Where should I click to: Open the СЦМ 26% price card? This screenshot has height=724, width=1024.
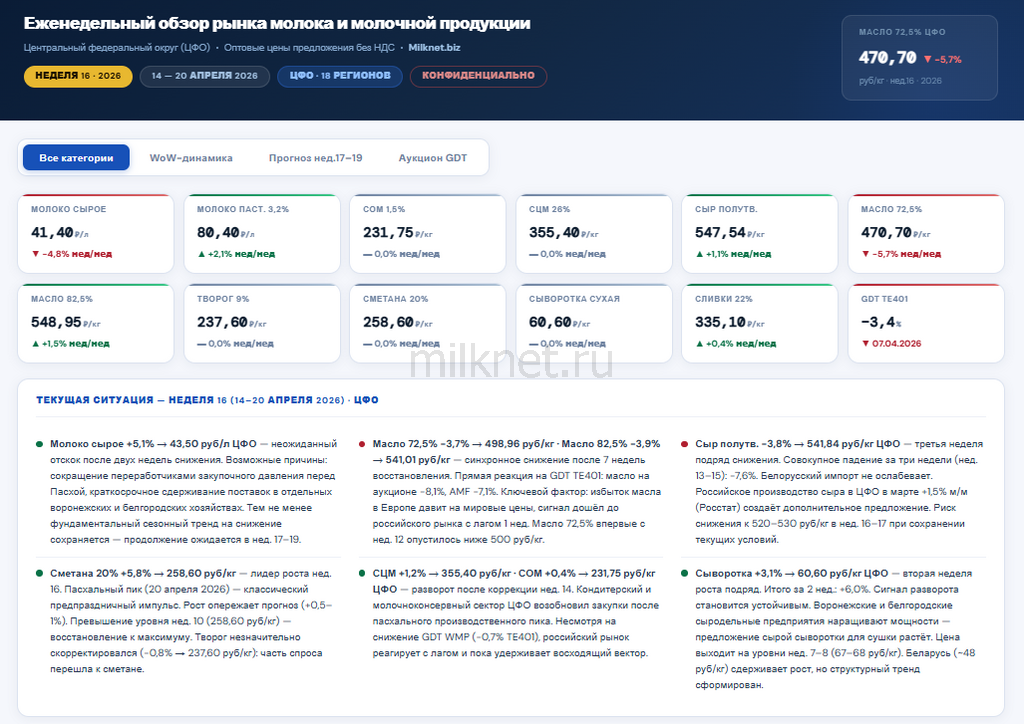tap(594, 233)
